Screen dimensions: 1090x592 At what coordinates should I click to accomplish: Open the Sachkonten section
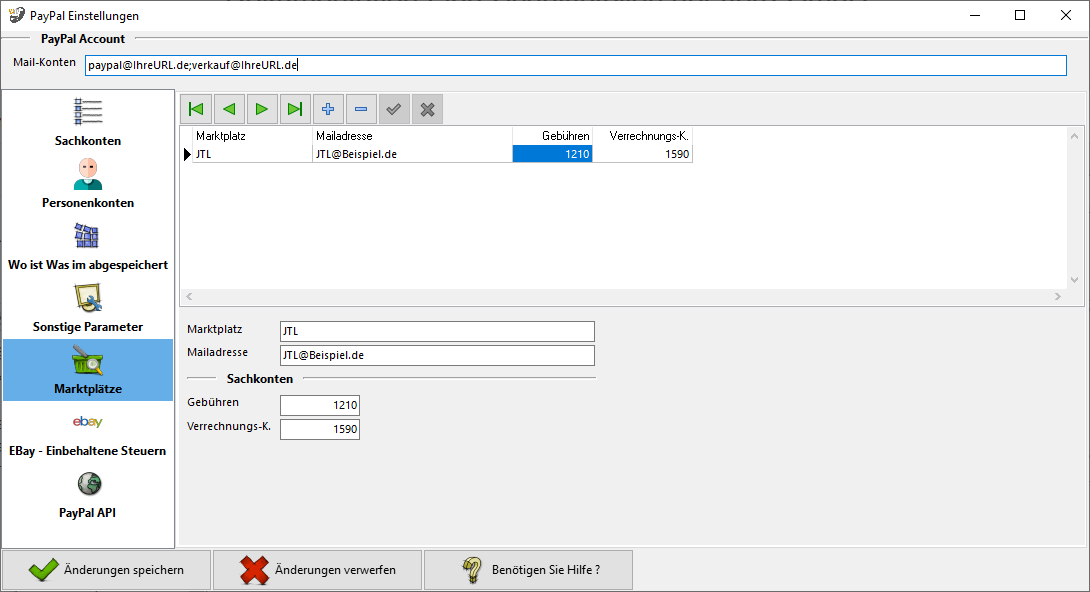[88, 122]
